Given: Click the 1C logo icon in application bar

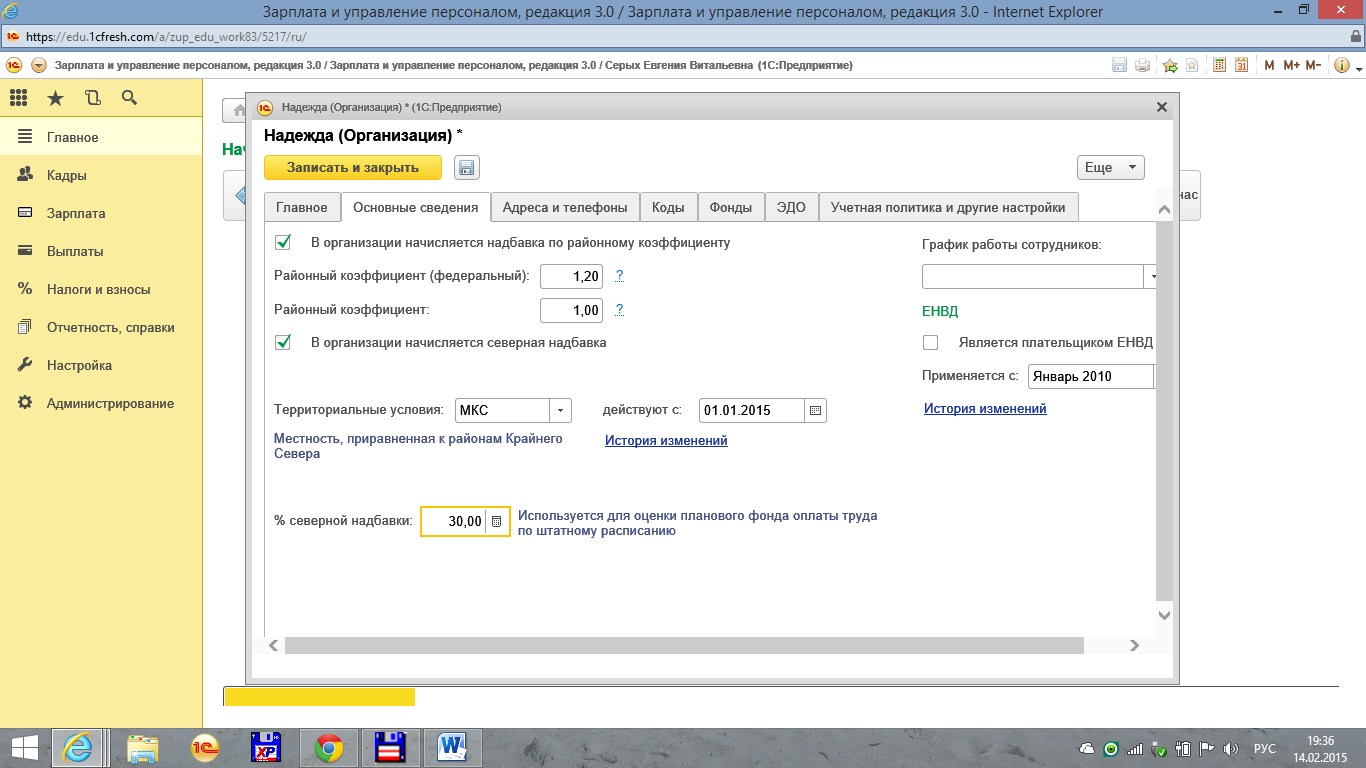Looking at the screenshot, I should pos(14,65).
